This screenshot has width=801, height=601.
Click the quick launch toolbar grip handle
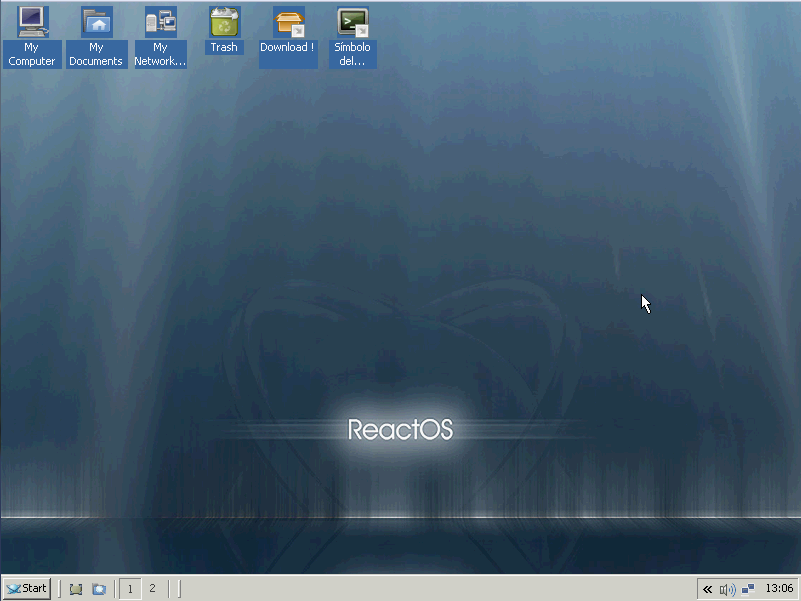[62, 589]
